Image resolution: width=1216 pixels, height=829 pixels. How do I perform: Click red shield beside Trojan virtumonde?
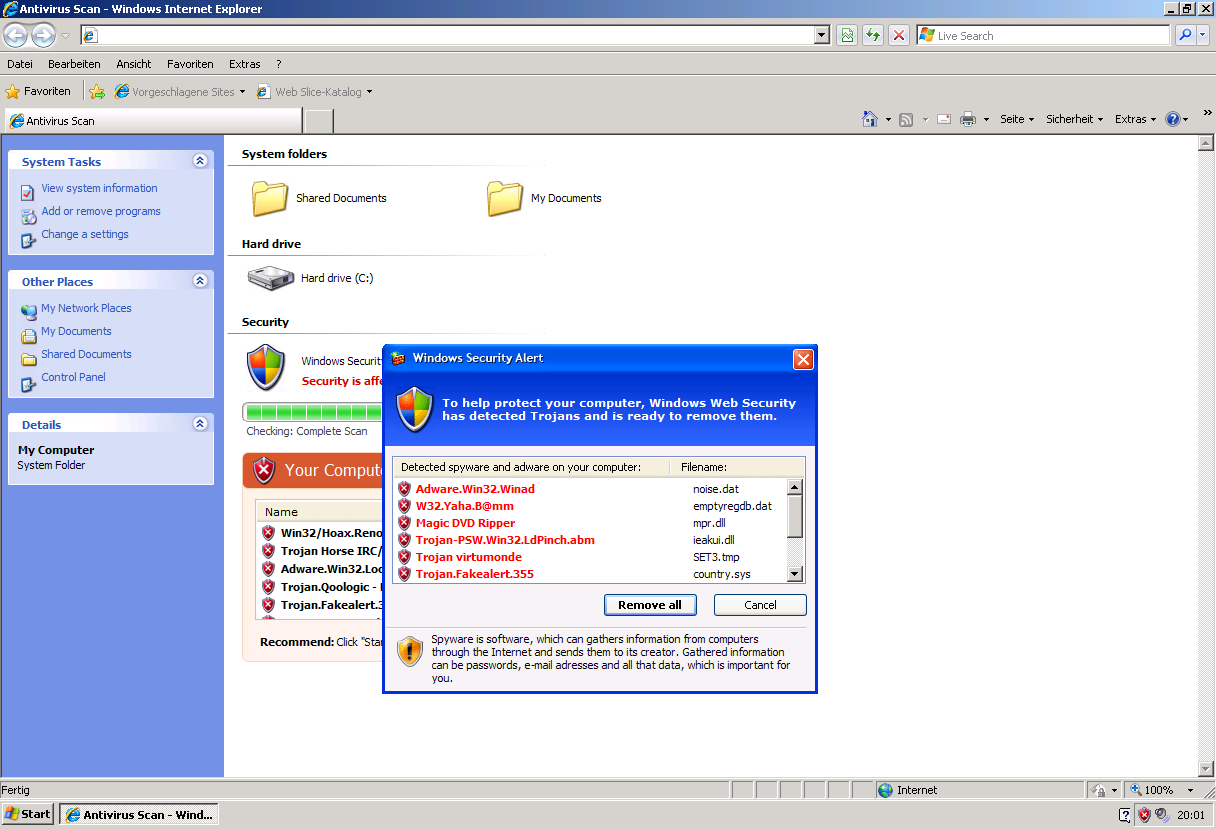(404, 557)
